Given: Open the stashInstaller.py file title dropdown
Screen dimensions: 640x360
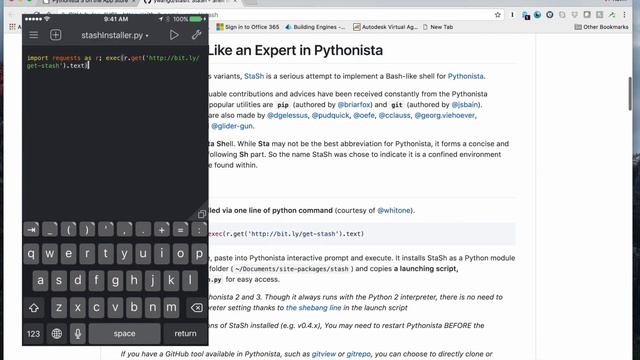Looking at the screenshot, I should [x=115, y=36].
